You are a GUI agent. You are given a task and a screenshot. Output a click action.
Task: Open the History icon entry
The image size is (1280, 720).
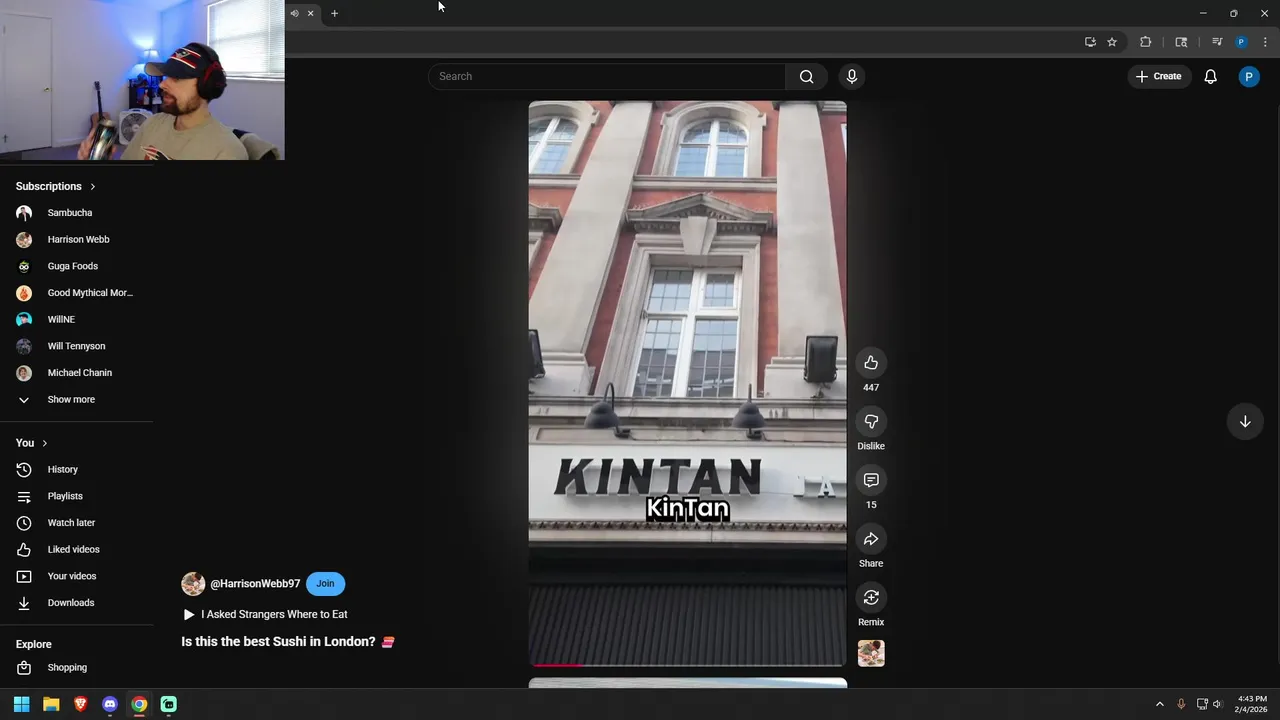[x=24, y=469]
